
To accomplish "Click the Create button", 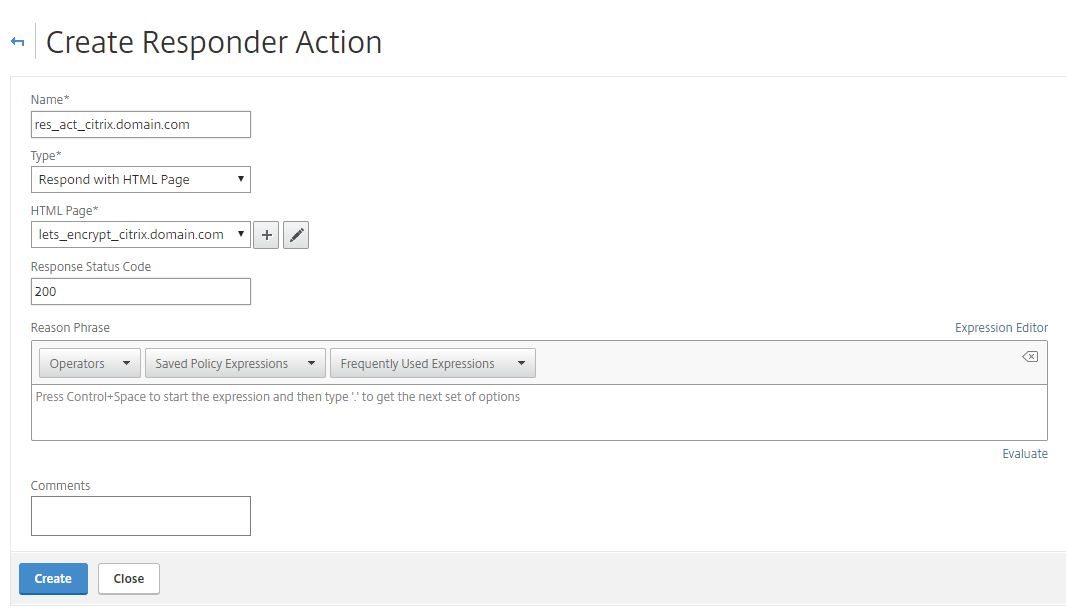I will coord(53,579).
